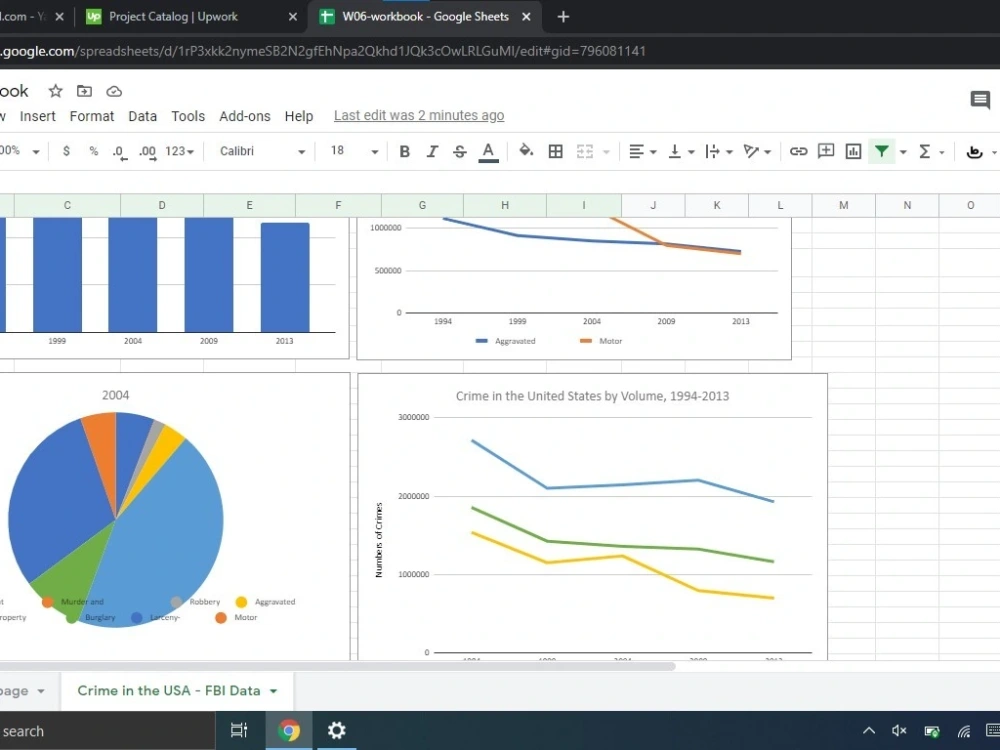The image size is (1000, 750).
Task: Close the W06-workbook browser tab
Action: [x=526, y=17]
